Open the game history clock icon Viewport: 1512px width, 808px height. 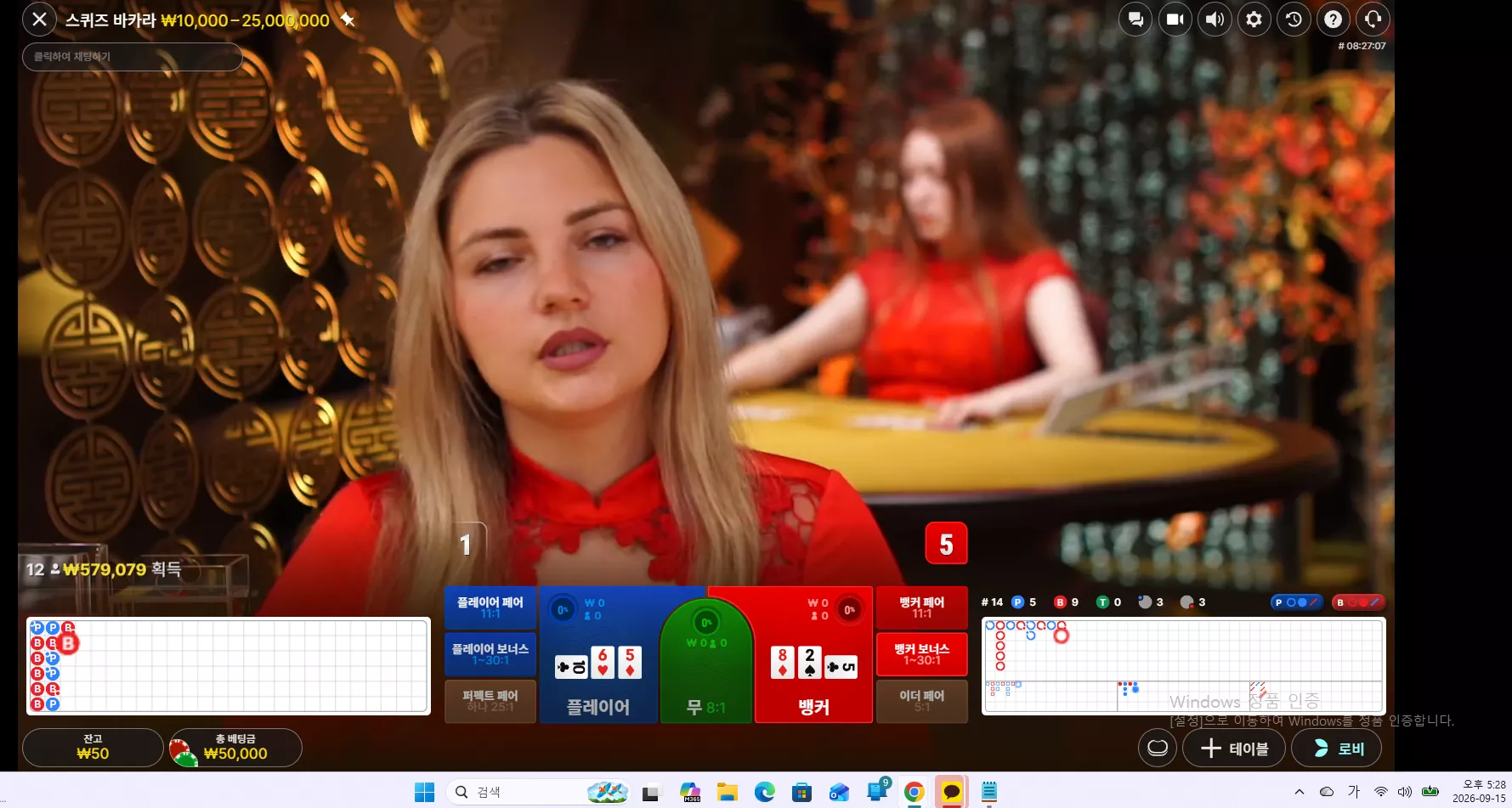[x=1294, y=19]
